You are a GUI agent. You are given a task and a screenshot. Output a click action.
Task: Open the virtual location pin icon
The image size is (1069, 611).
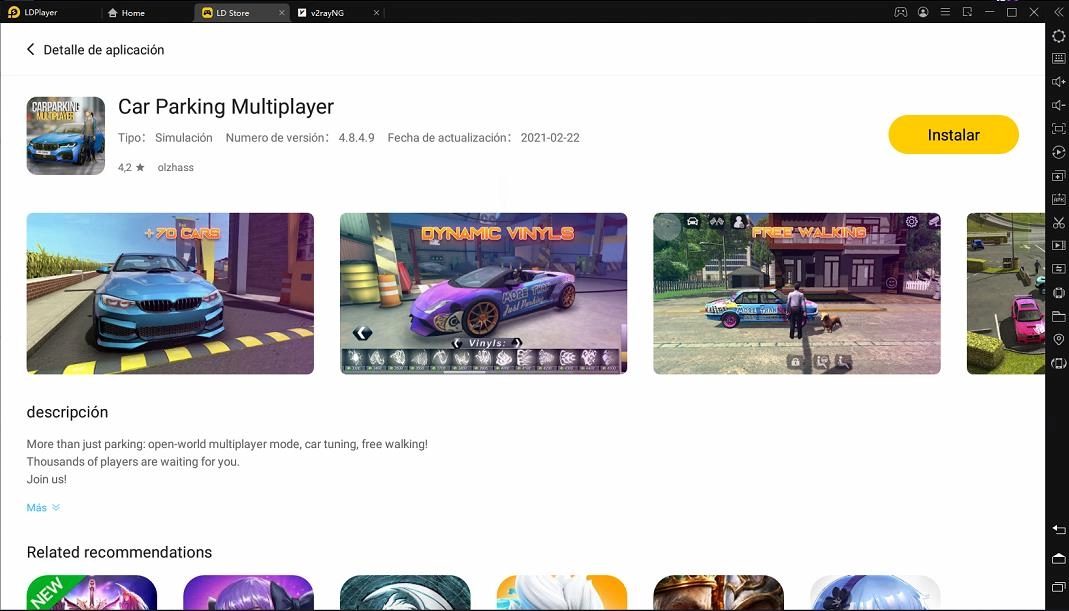pos(1059,340)
